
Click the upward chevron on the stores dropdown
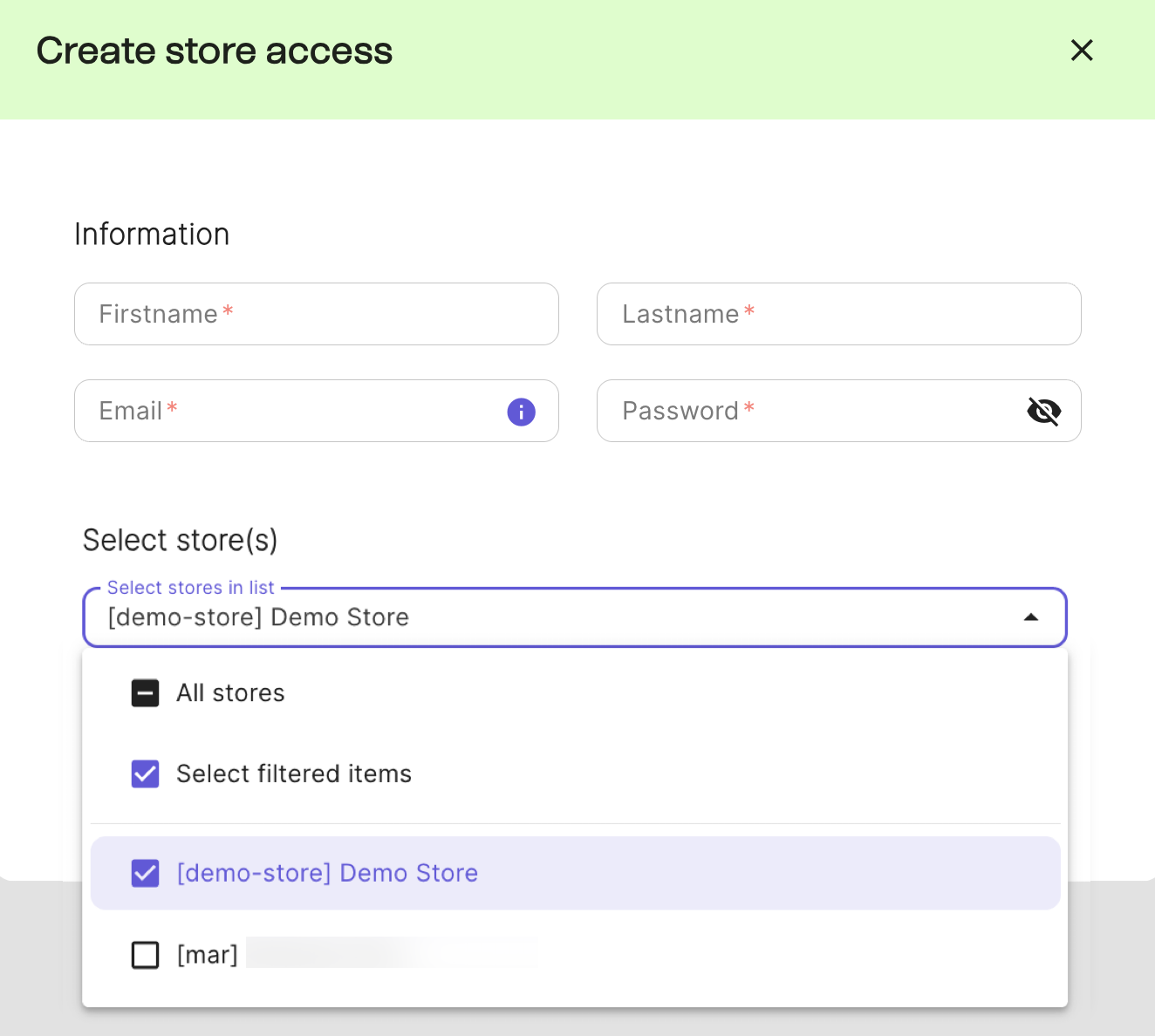pyautogui.click(x=1031, y=617)
